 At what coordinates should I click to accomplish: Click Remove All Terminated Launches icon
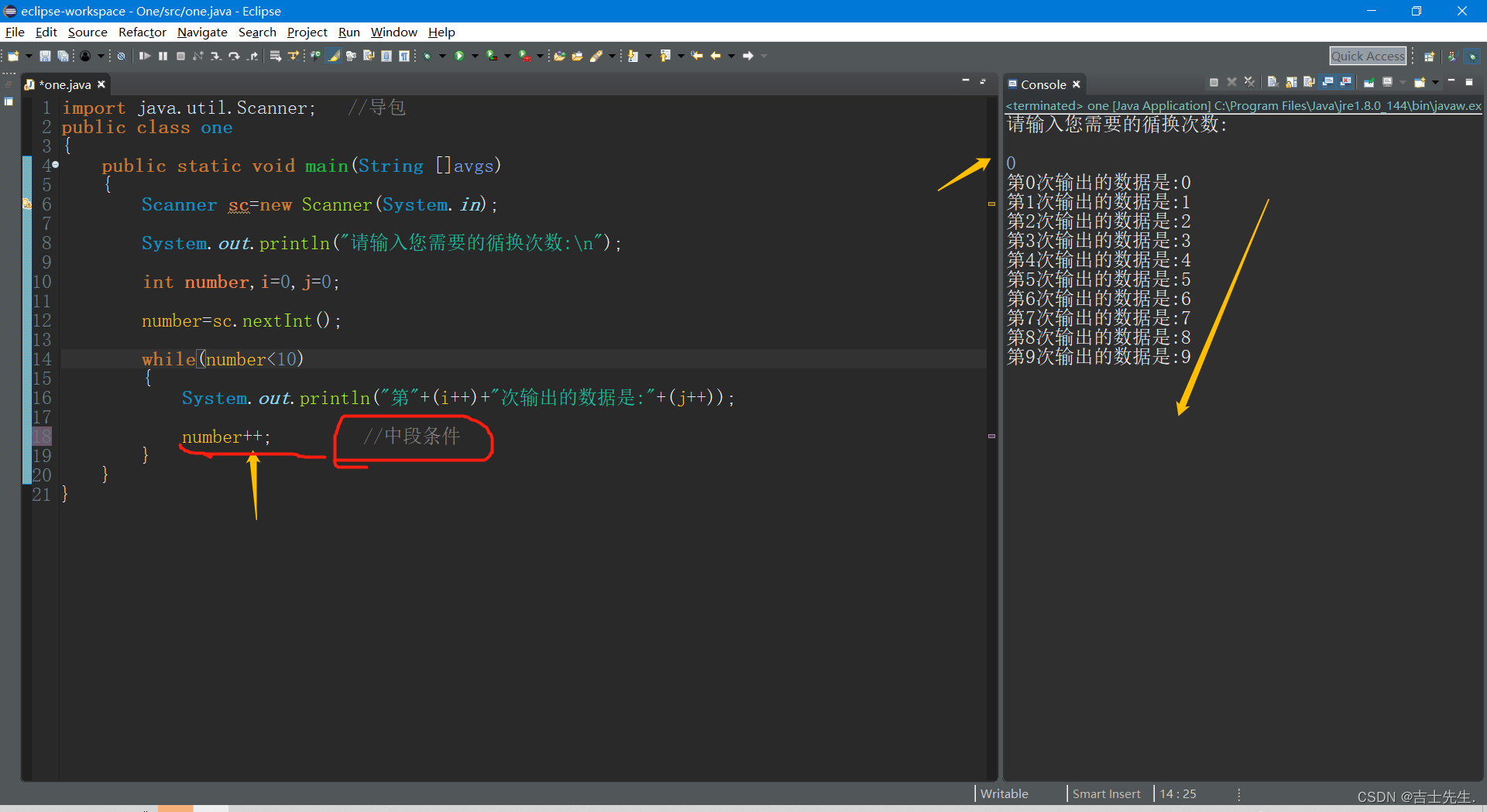pyautogui.click(x=1249, y=82)
